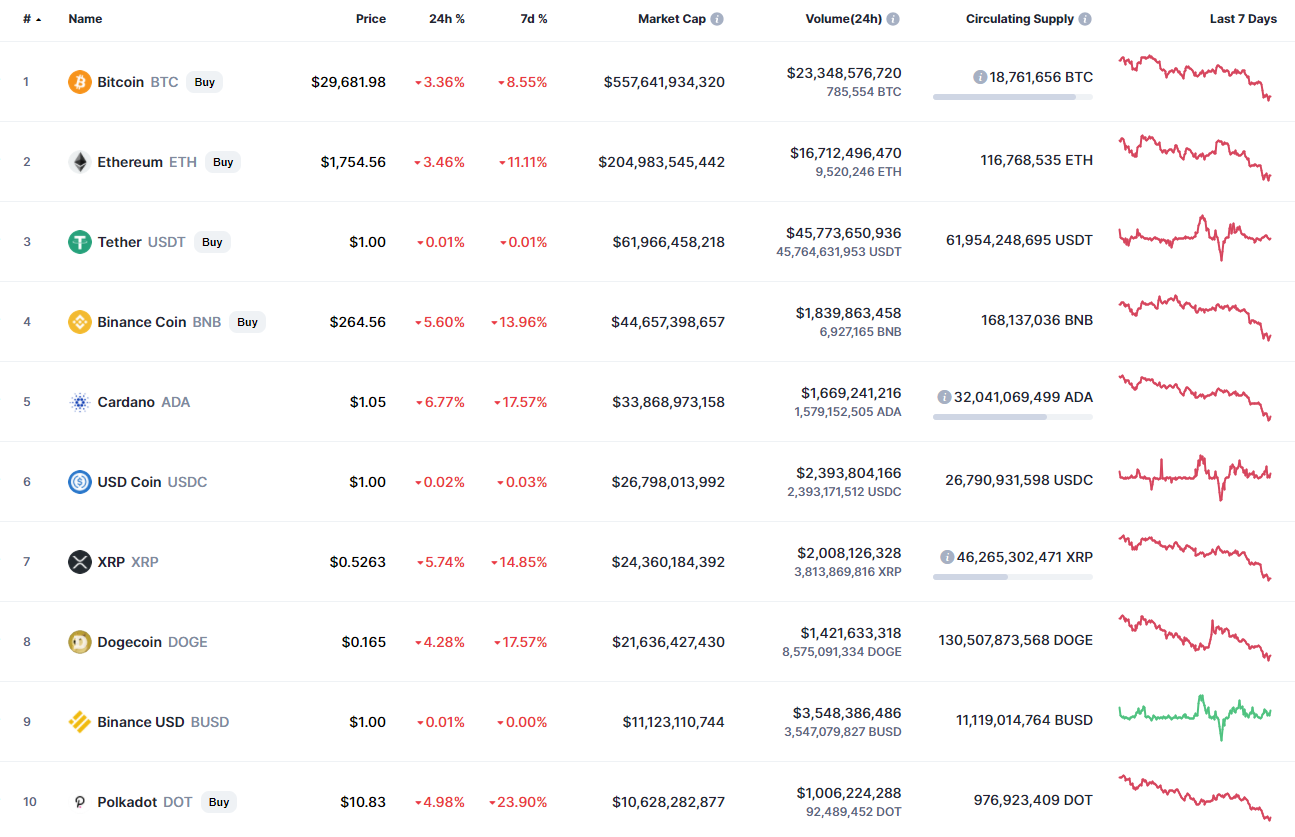The width and height of the screenshot is (1295, 837).
Task: Sort by Name column header
Action: tap(85, 19)
